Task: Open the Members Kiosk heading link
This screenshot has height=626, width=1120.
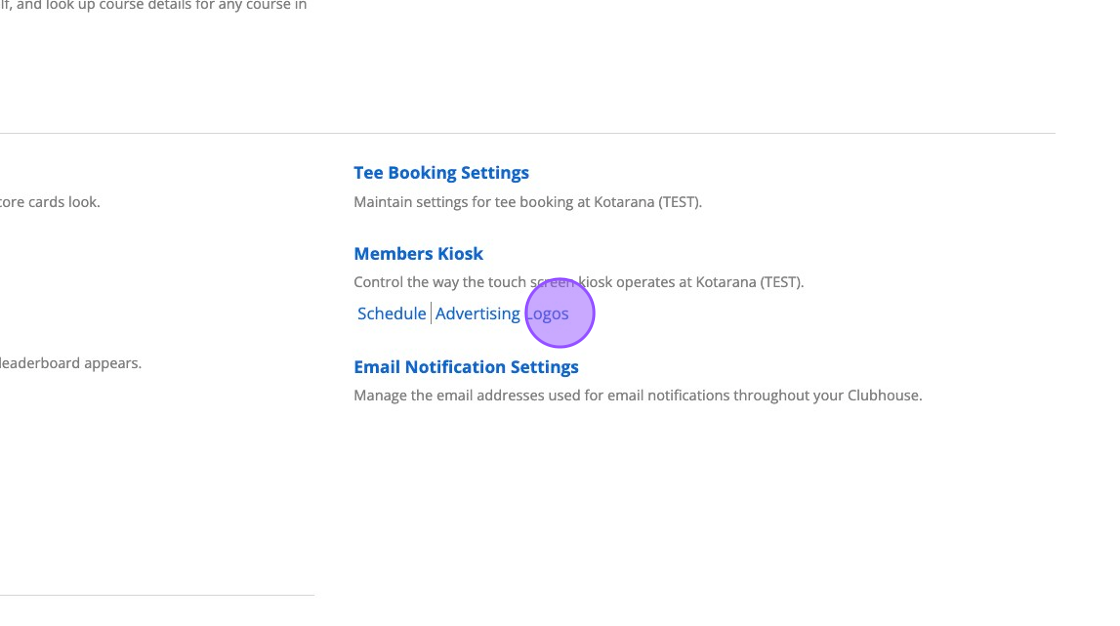Action: tap(418, 254)
